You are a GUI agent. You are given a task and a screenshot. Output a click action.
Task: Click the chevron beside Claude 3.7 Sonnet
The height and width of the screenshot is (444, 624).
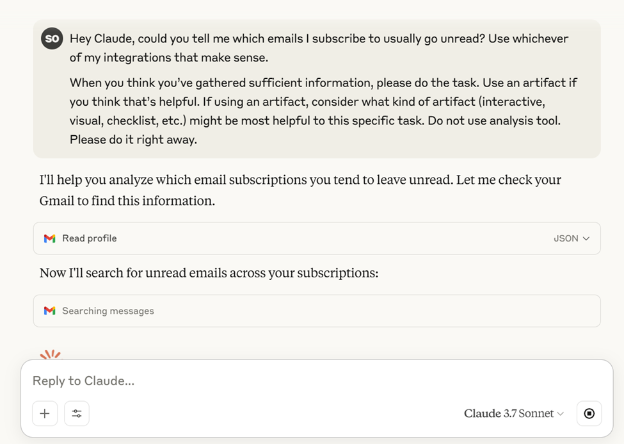tap(560, 413)
